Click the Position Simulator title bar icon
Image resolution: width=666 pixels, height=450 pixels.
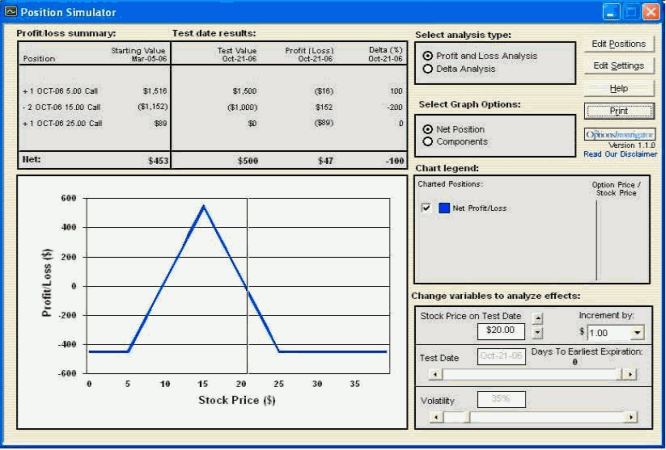click(x=11, y=12)
